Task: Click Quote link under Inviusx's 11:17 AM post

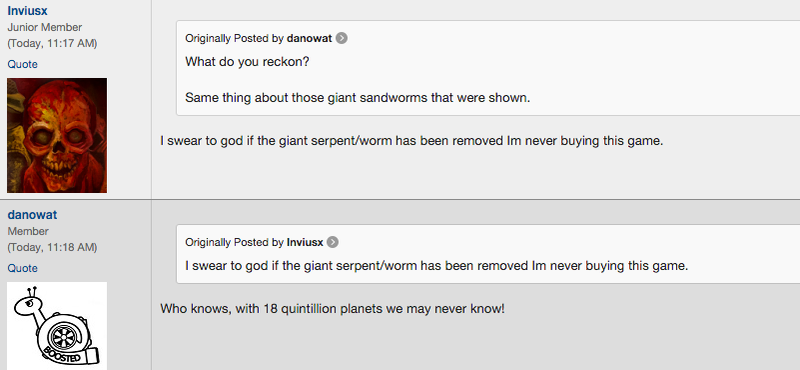Action: pos(22,64)
